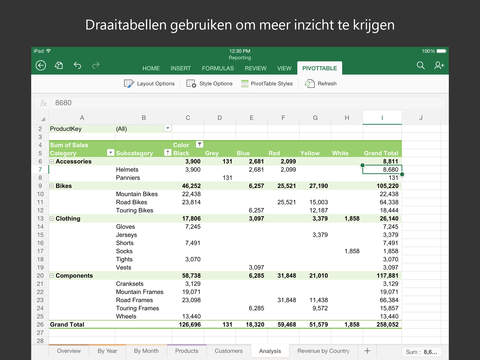Open Layout Options
480x360 pixels.
click(x=149, y=84)
